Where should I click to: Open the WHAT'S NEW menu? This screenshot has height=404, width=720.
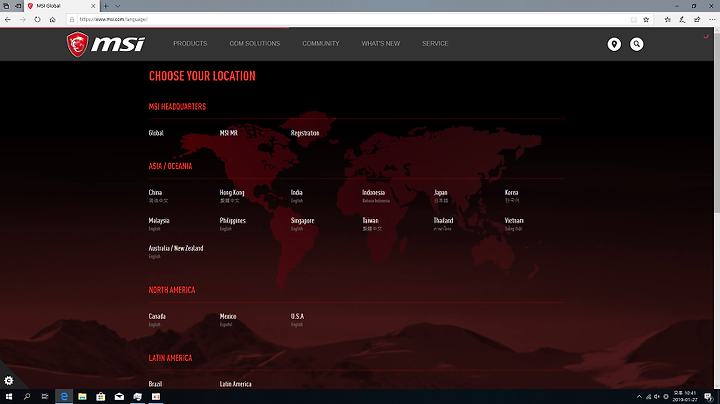pos(381,44)
